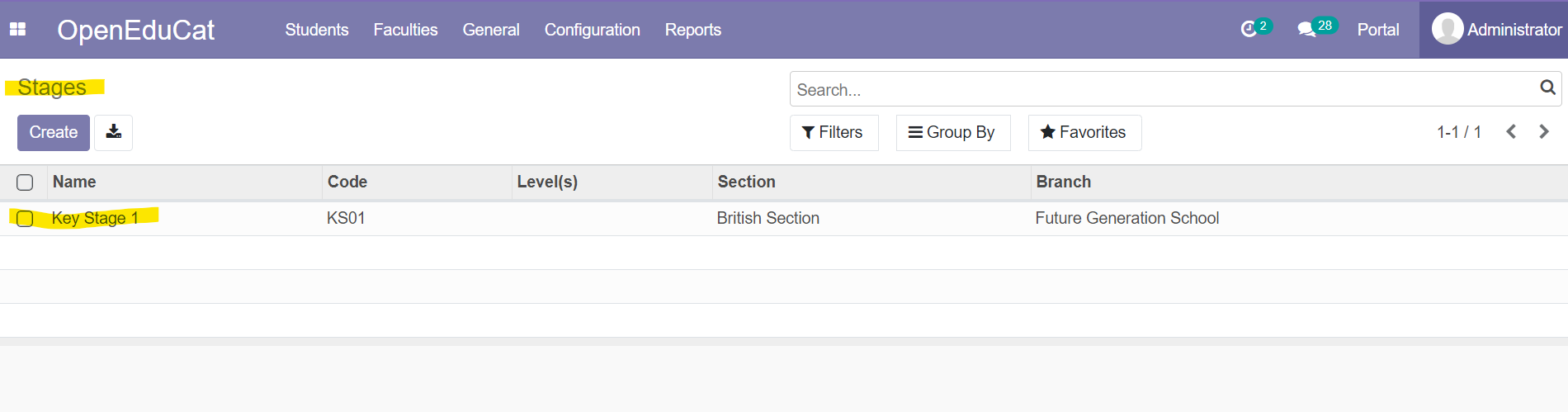Screen dimensions: 1568x412
Task: Sort by the Branch column header
Action: coord(1064,182)
